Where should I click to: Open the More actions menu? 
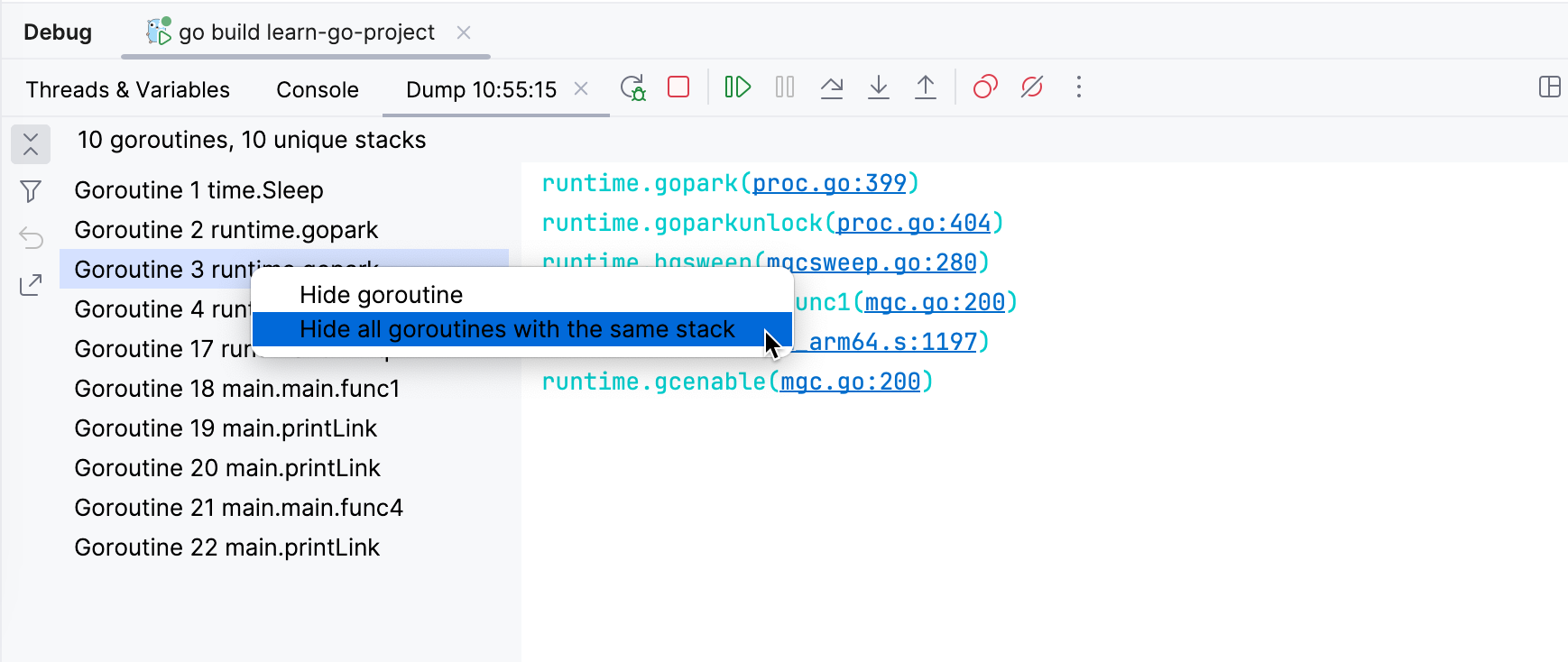click(1079, 87)
